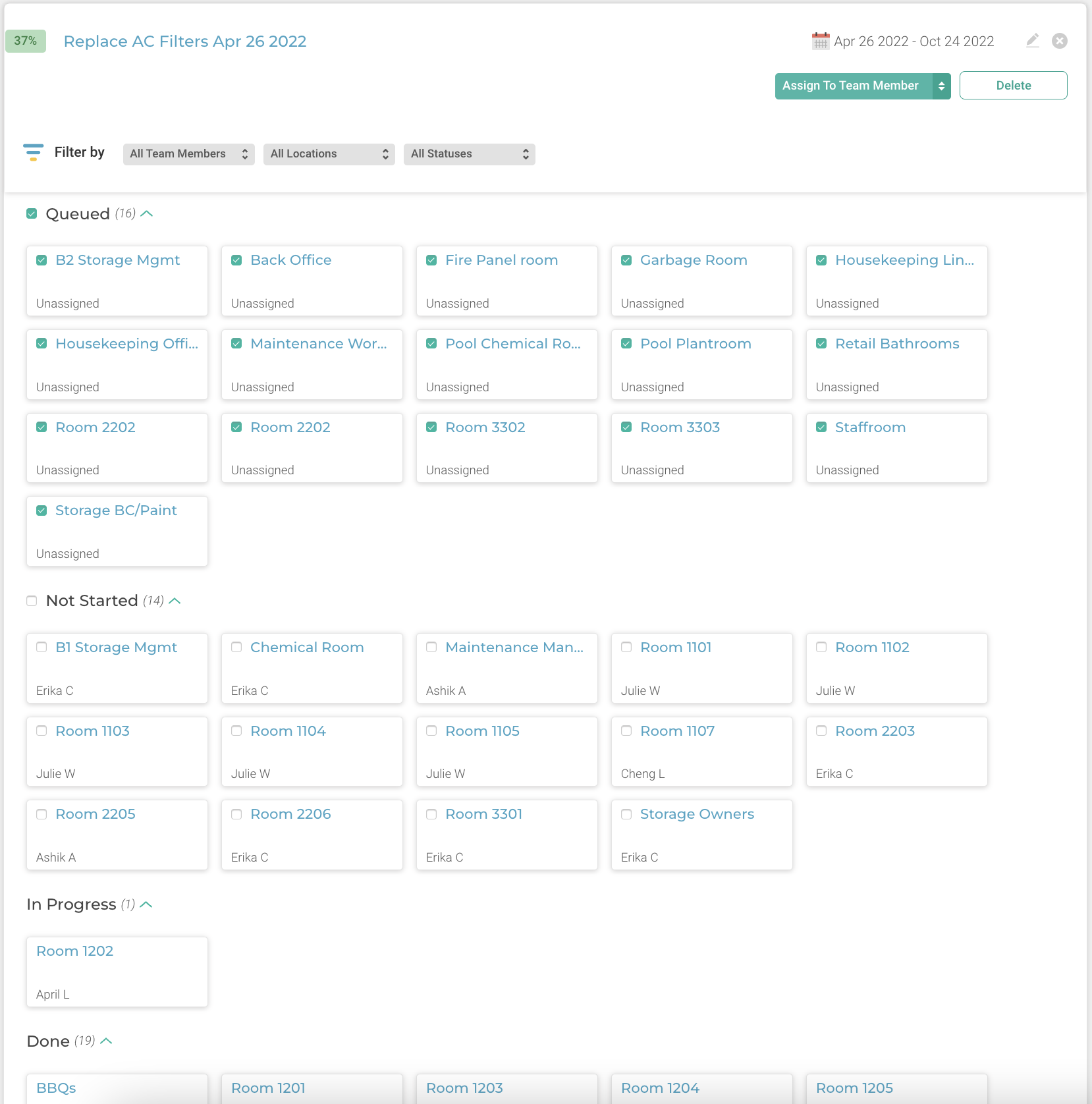Click the 37% progress badge
Screen dimensions: 1092x1104
26,41
